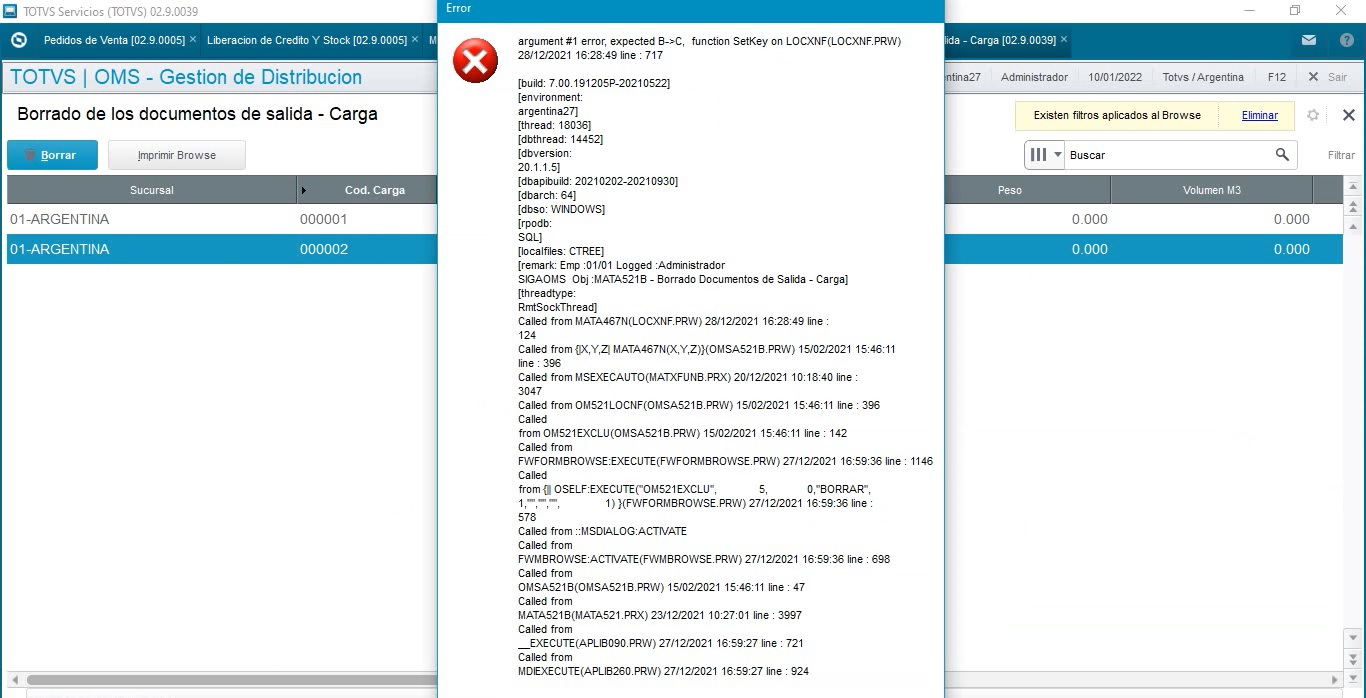Image resolution: width=1366 pixels, height=698 pixels.
Task: Click Volumen 0.000 in the first row
Action: (1291, 219)
